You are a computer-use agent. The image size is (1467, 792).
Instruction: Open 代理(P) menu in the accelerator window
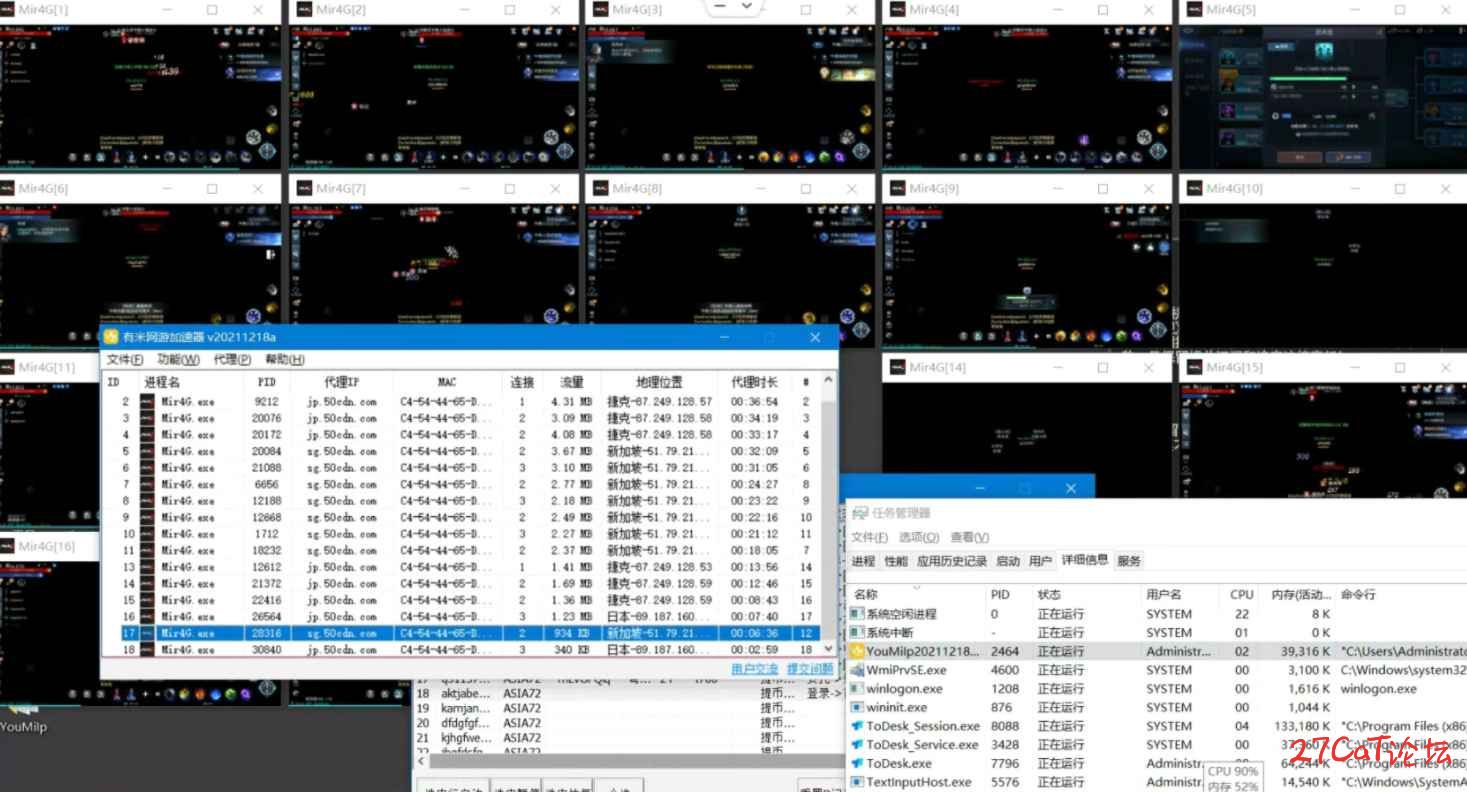pyautogui.click(x=232, y=360)
